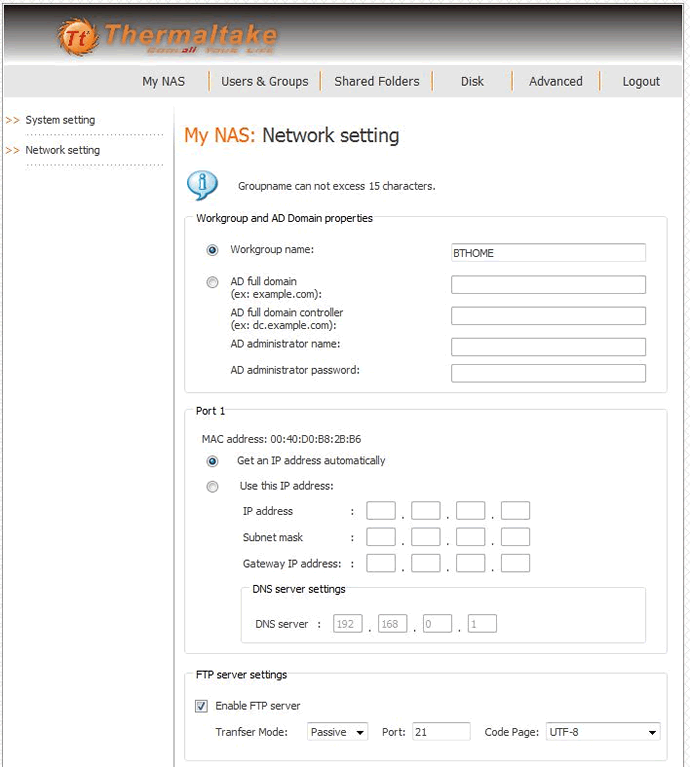The width and height of the screenshot is (690, 767).
Task: Click fourth octet of Subnet mask
Action: click(x=515, y=537)
